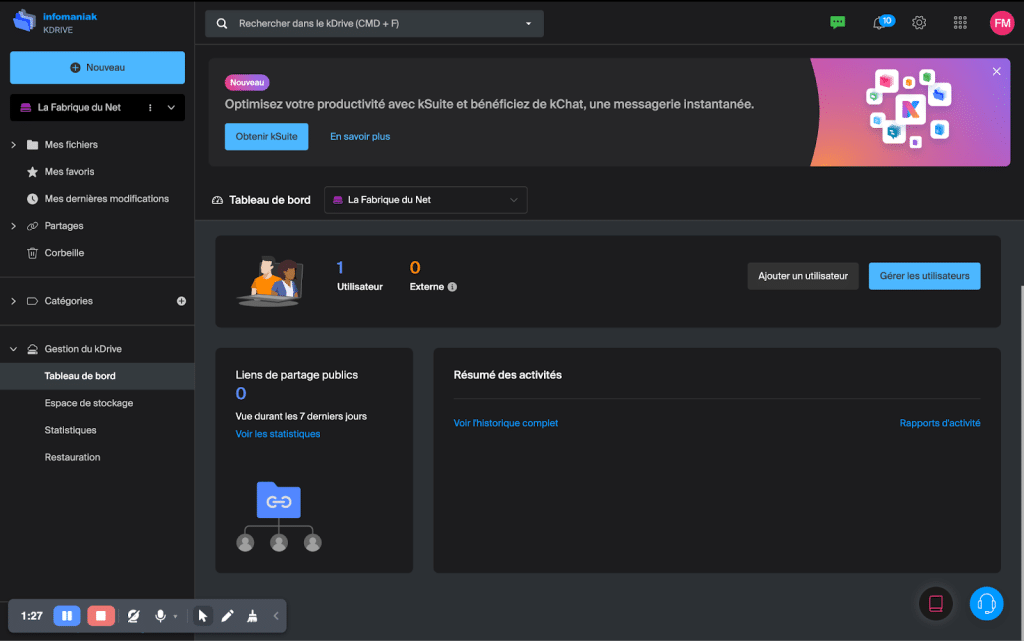Image resolution: width=1024 pixels, height=641 pixels.
Task: Open the Voir l'historique complet link
Action: pyautogui.click(x=506, y=423)
